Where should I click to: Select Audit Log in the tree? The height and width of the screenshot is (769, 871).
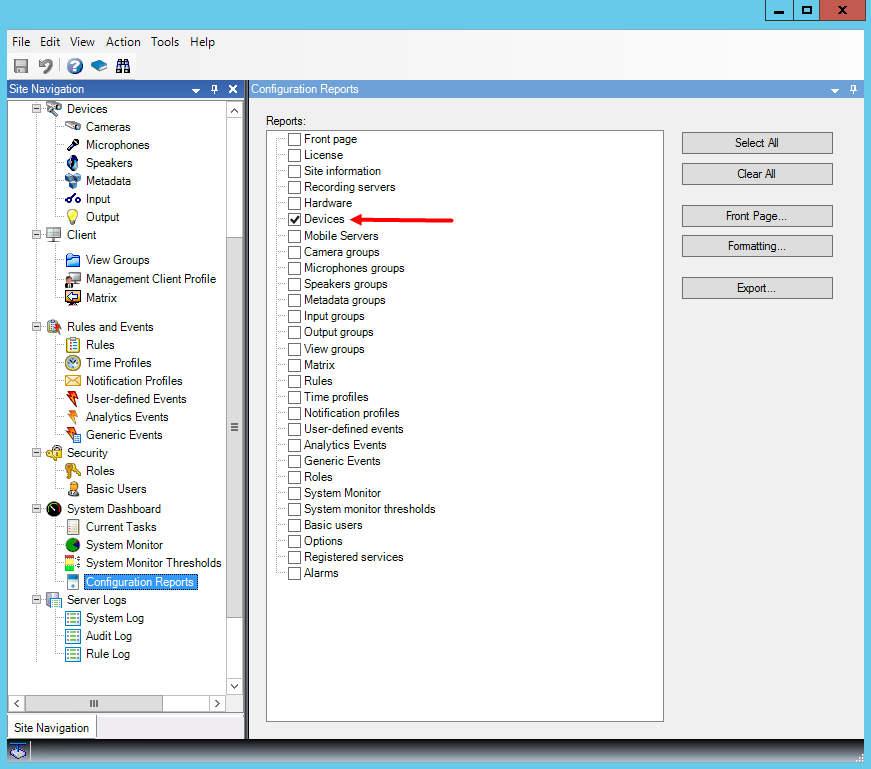pyautogui.click(x=108, y=636)
